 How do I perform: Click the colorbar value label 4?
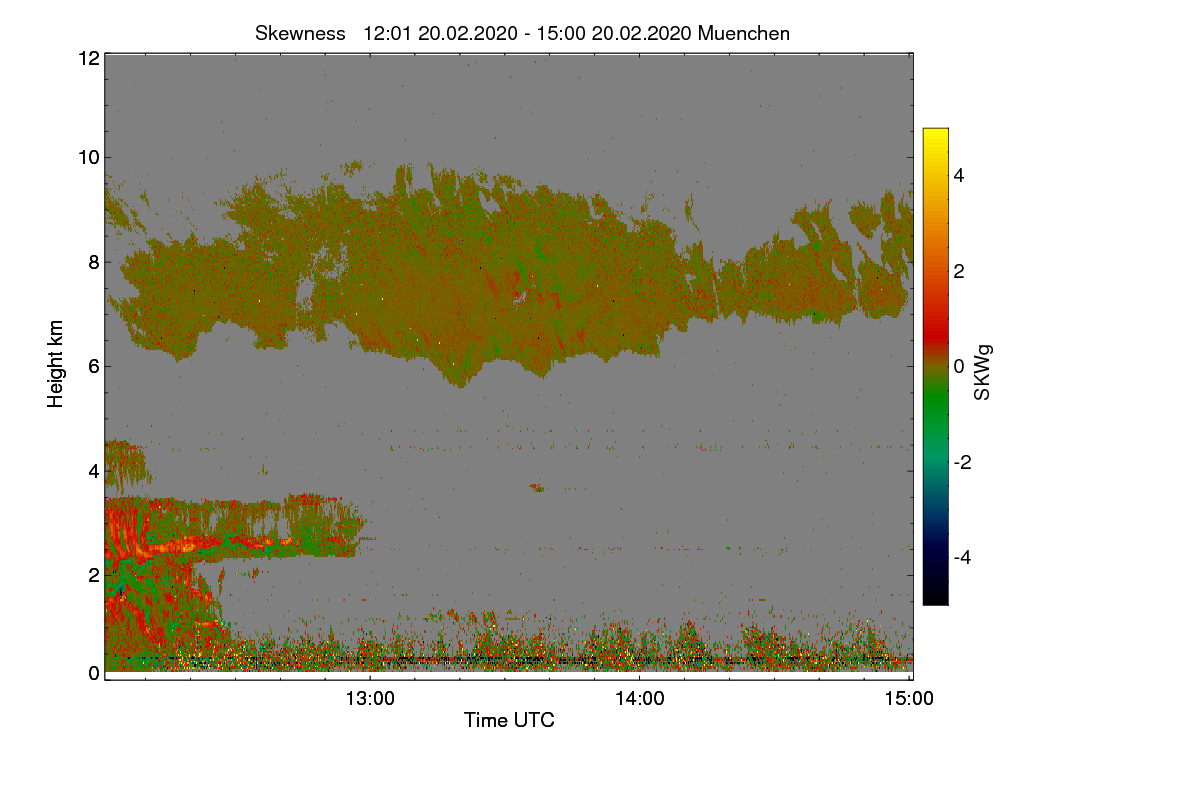[958, 176]
